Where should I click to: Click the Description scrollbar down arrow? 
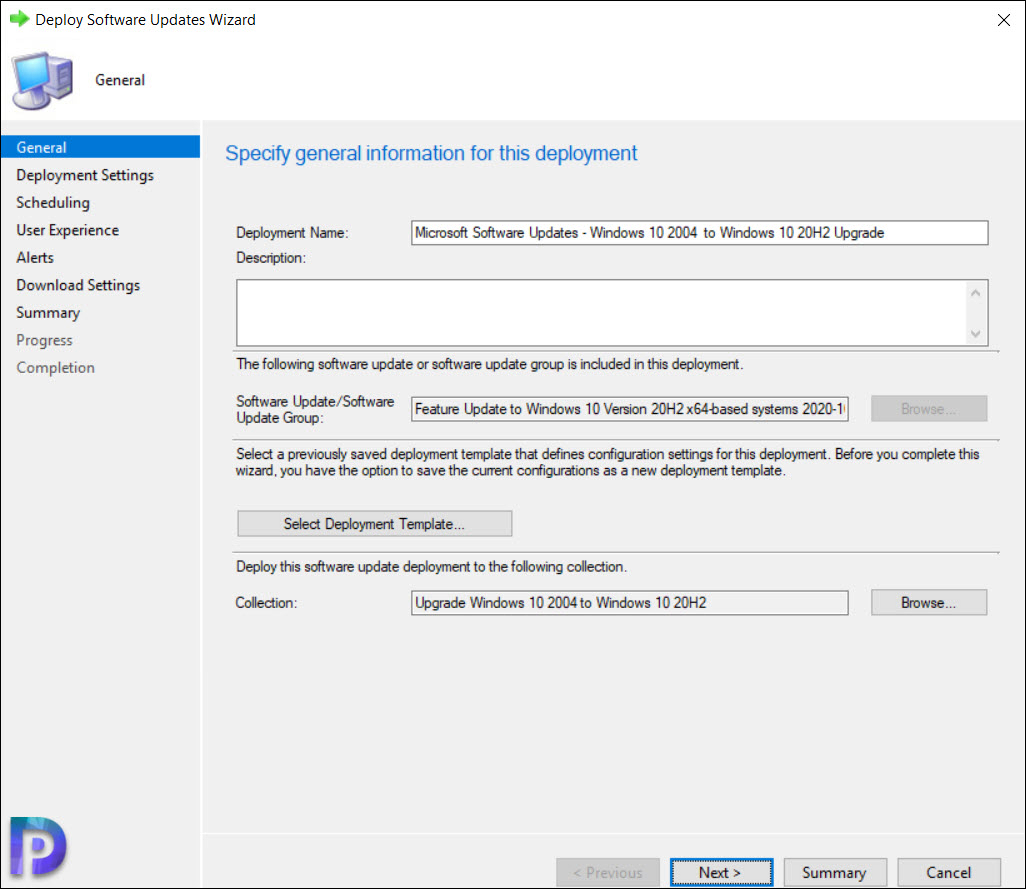pos(976,334)
